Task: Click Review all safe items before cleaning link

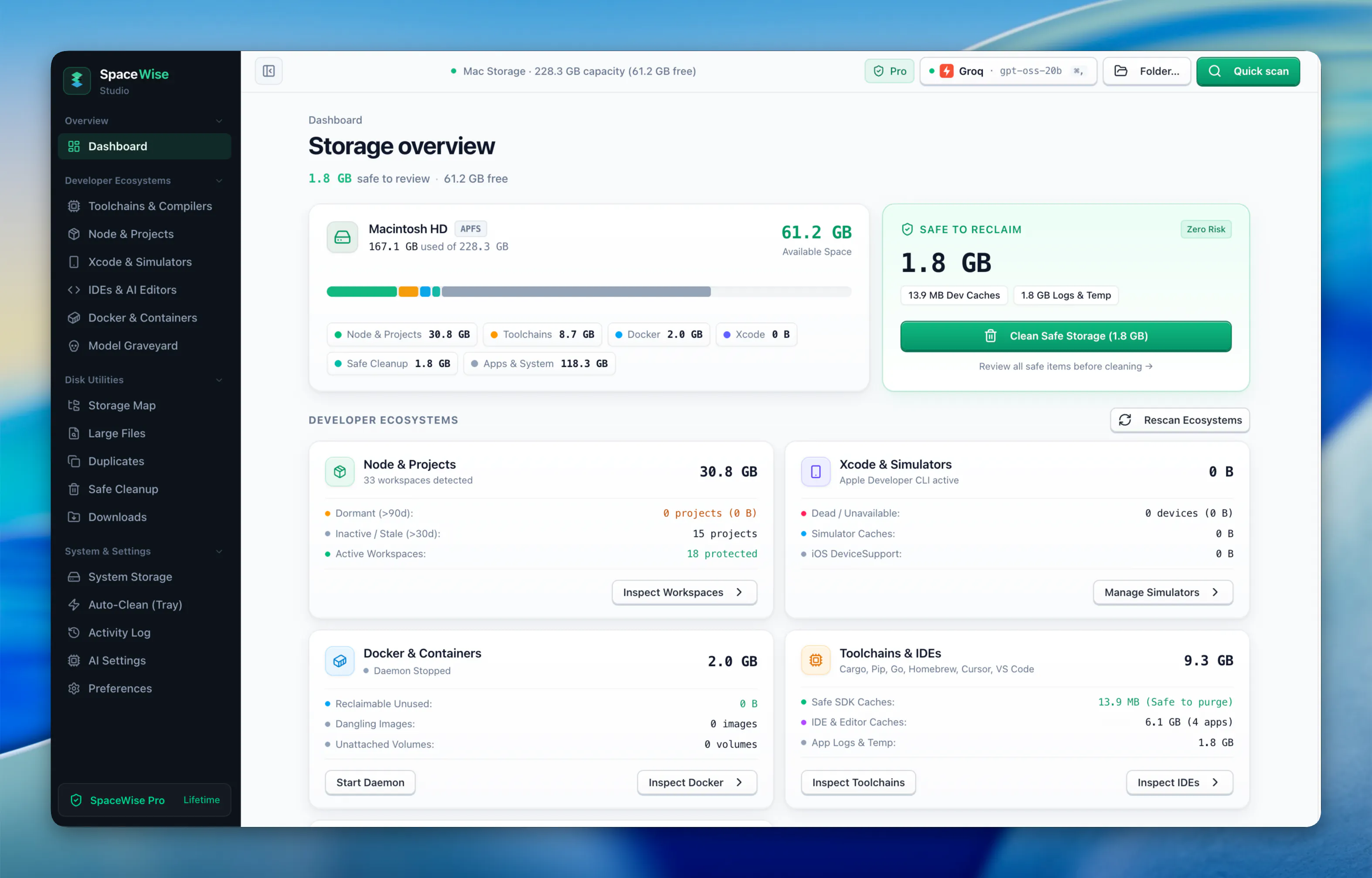Action: coord(1065,366)
